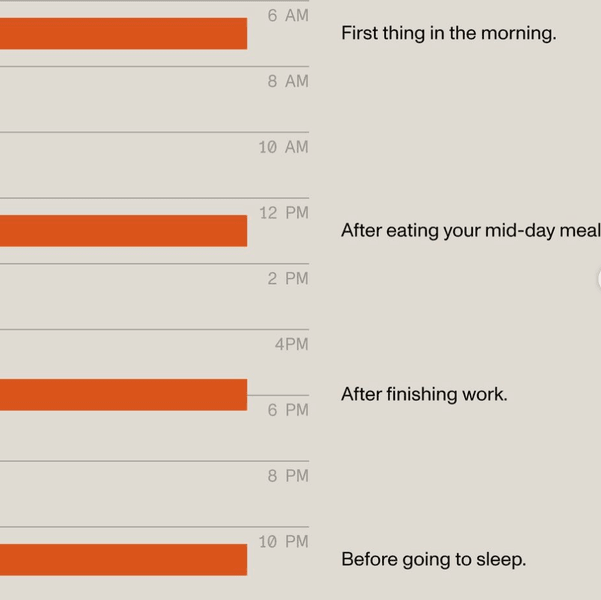The height and width of the screenshot is (600, 601).
Task: Click the '6 PM' time label
Action: 288,410
